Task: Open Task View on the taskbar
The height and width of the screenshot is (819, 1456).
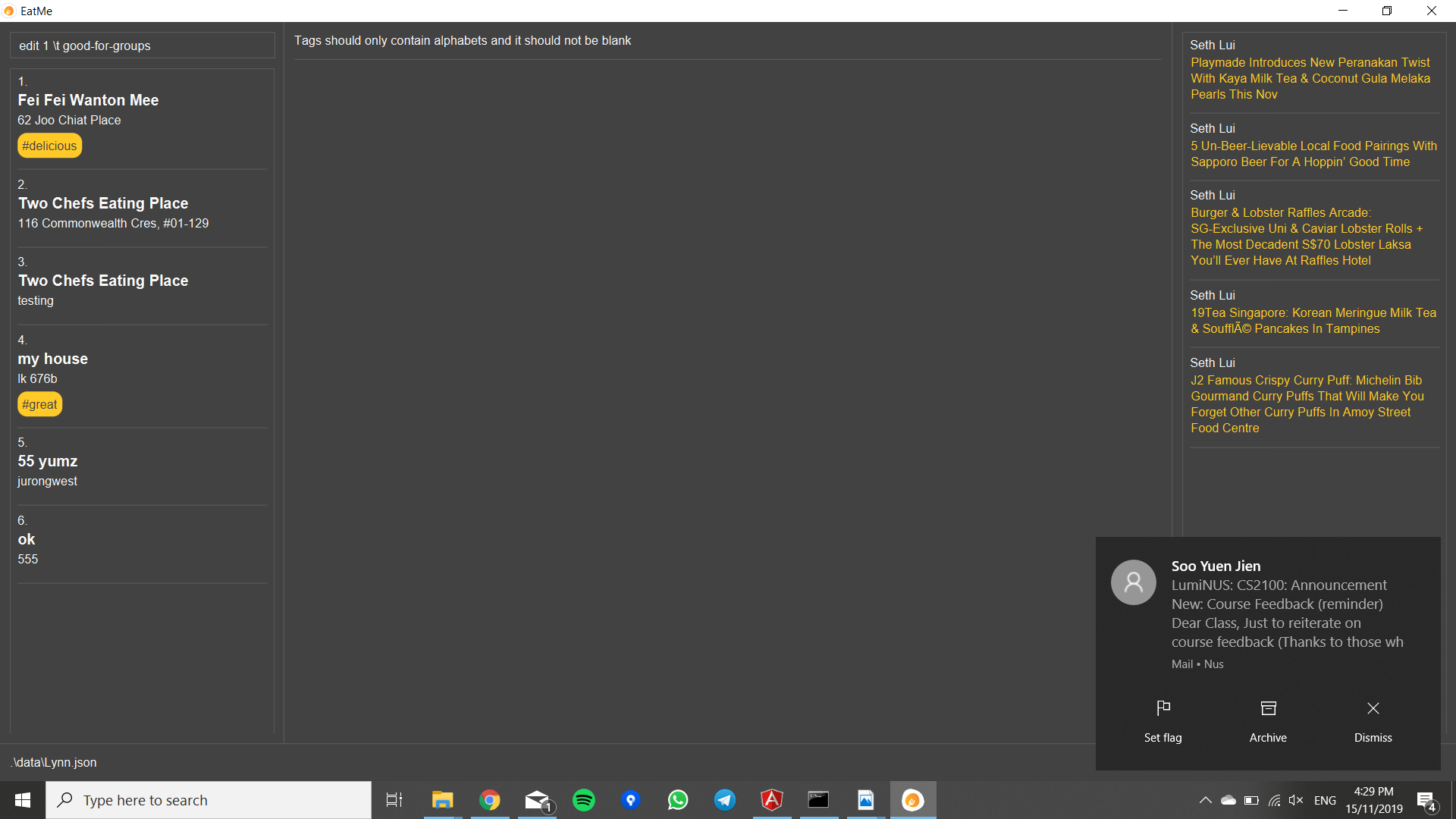Action: point(394,800)
